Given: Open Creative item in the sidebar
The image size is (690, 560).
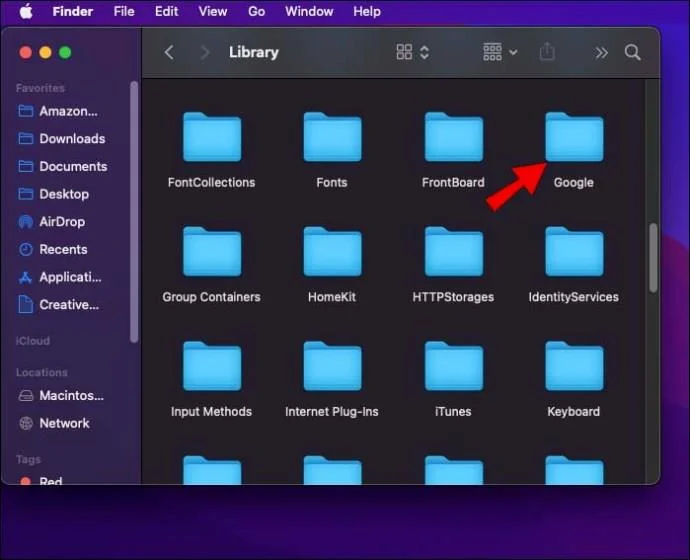Looking at the screenshot, I should (x=58, y=304).
